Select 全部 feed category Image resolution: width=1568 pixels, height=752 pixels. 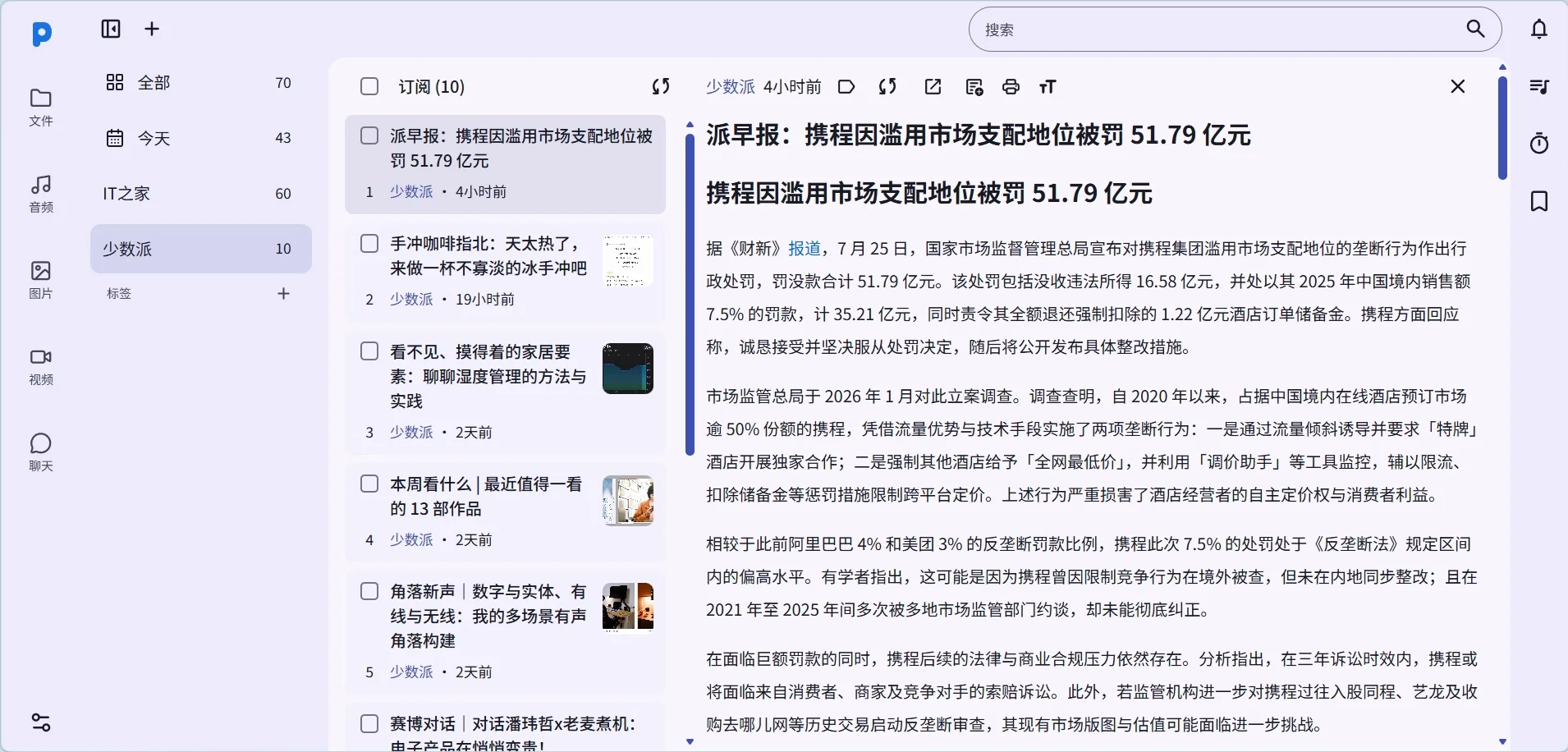tap(201, 83)
